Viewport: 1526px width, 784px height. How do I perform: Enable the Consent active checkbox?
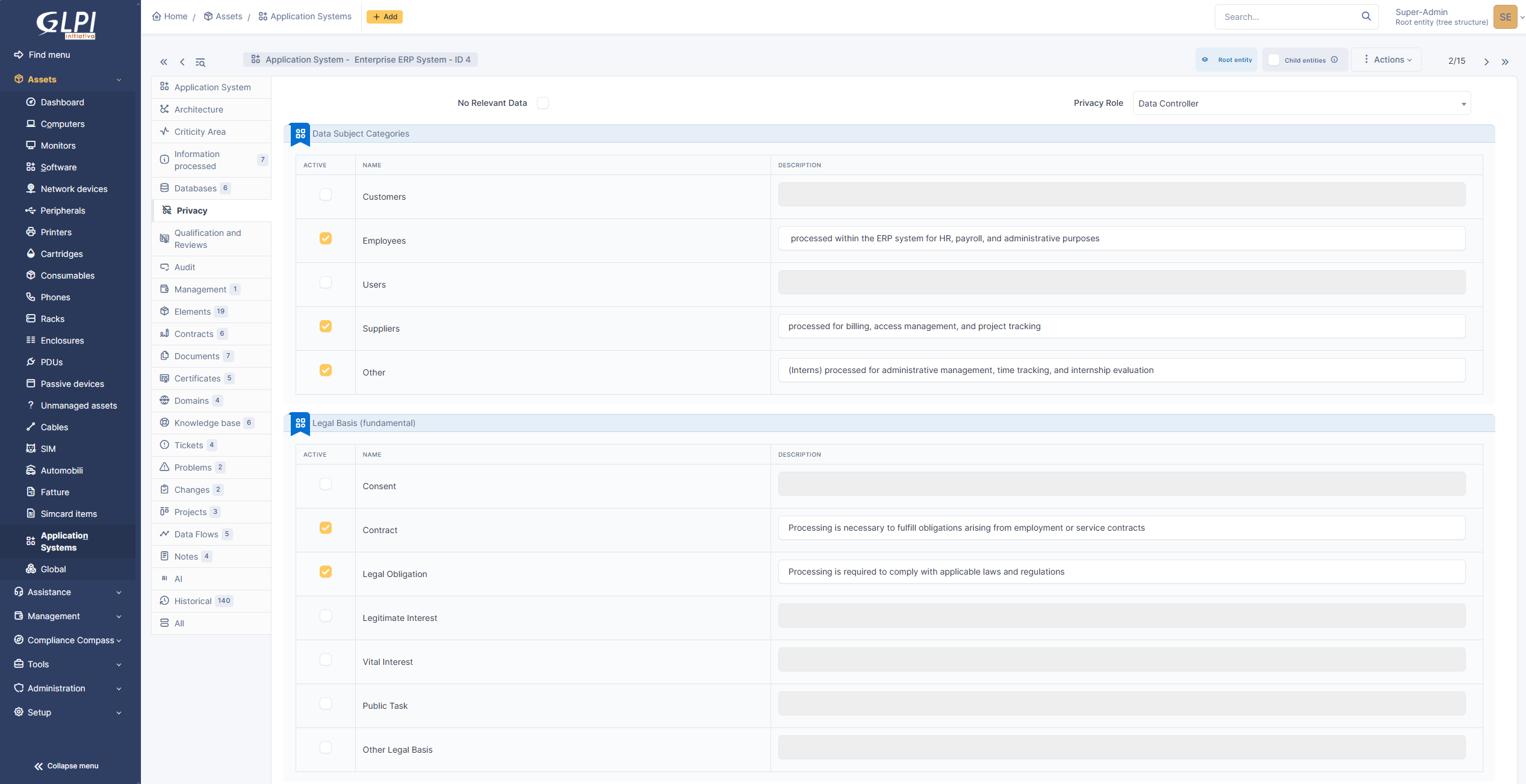tap(326, 484)
